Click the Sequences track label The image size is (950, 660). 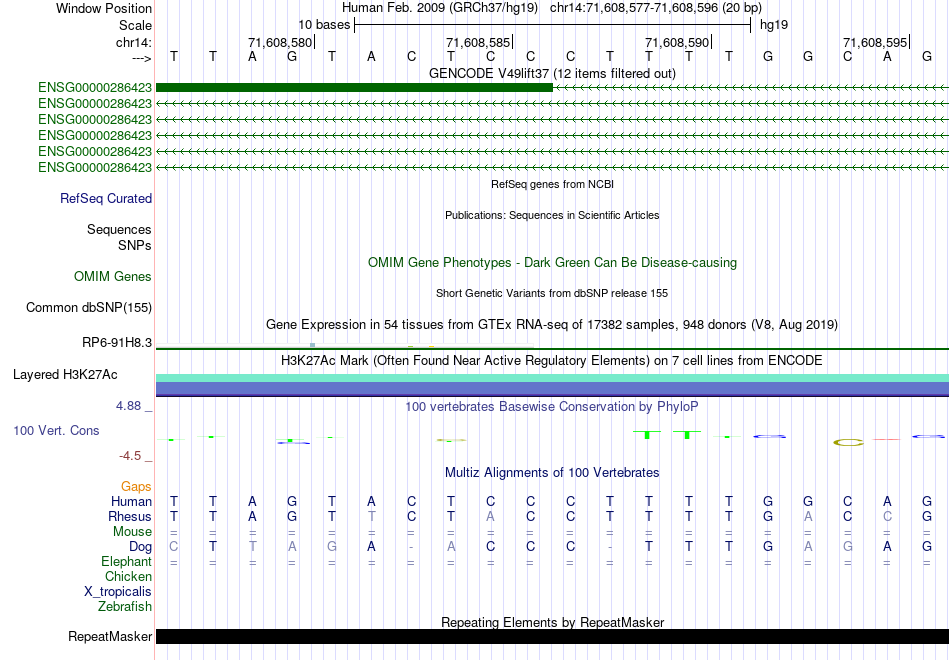point(119,229)
